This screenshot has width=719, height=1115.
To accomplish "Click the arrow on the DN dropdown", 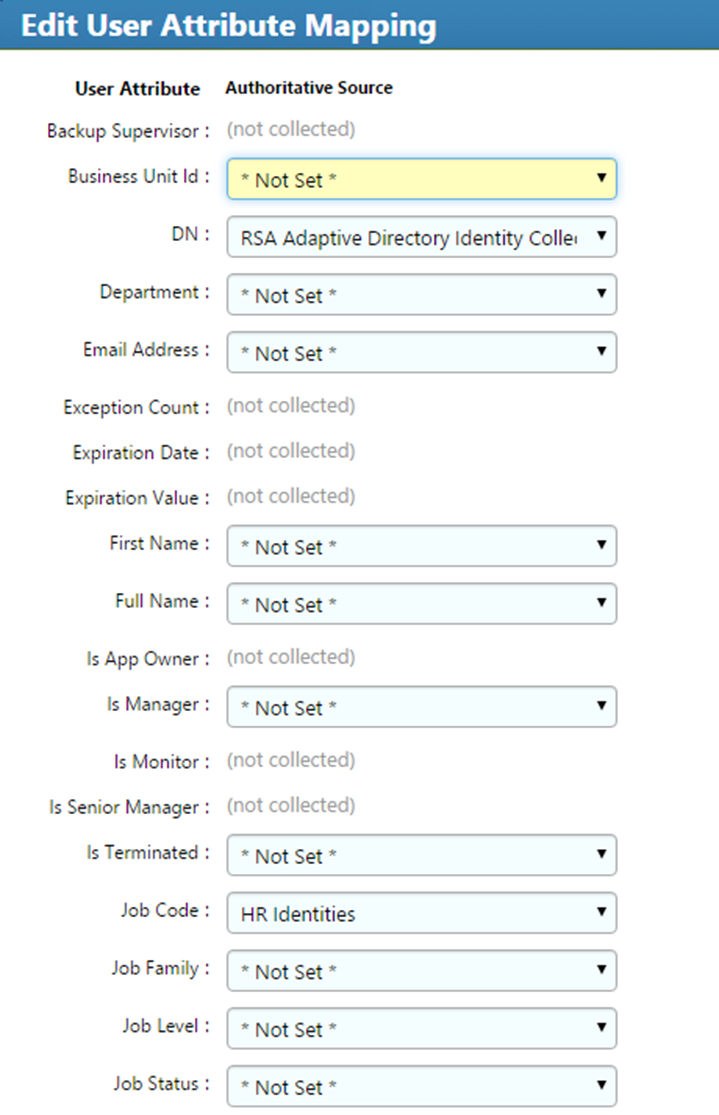I will click(x=603, y=236).
